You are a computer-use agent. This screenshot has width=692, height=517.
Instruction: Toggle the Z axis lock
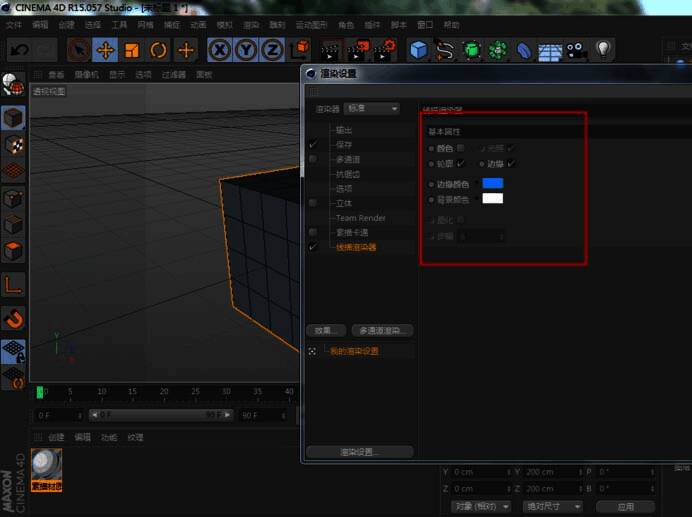click(272, 50)
